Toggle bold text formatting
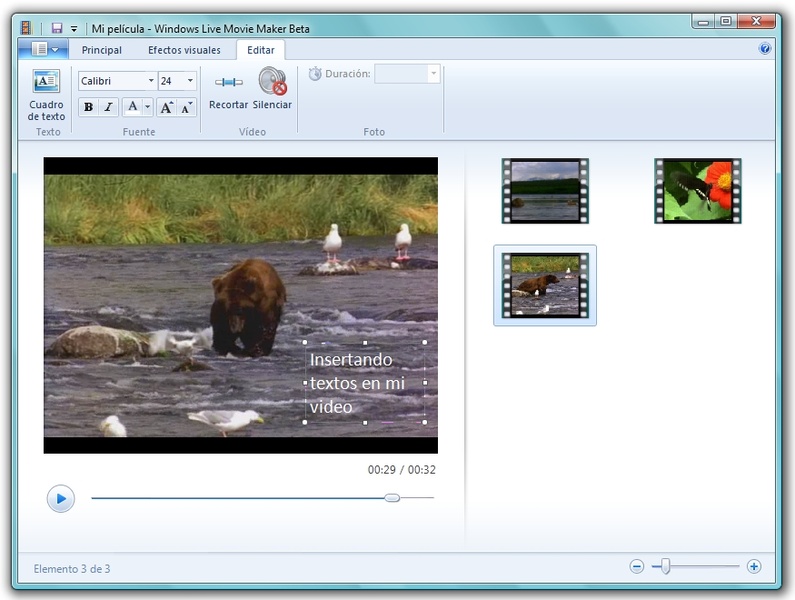795x600 pixels. click(x=88, y=107)
